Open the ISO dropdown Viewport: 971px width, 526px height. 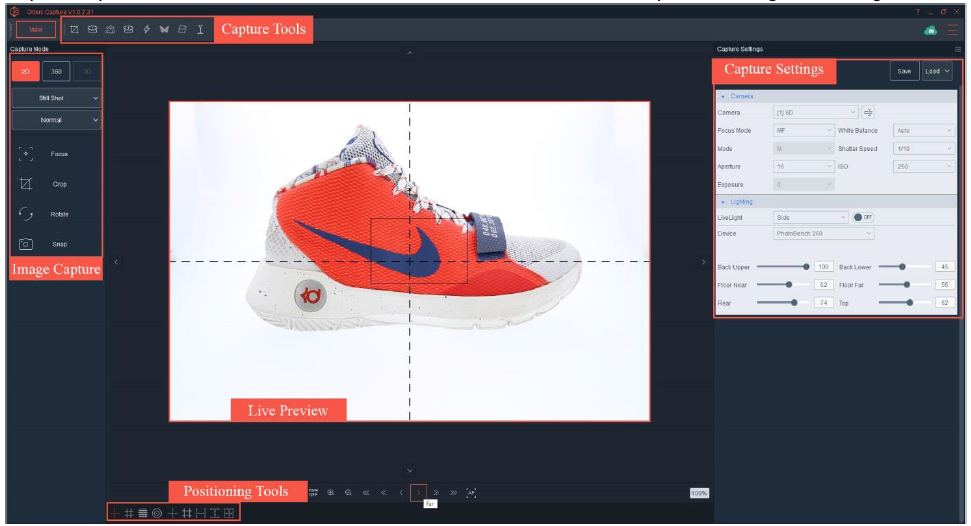point(923,167)
